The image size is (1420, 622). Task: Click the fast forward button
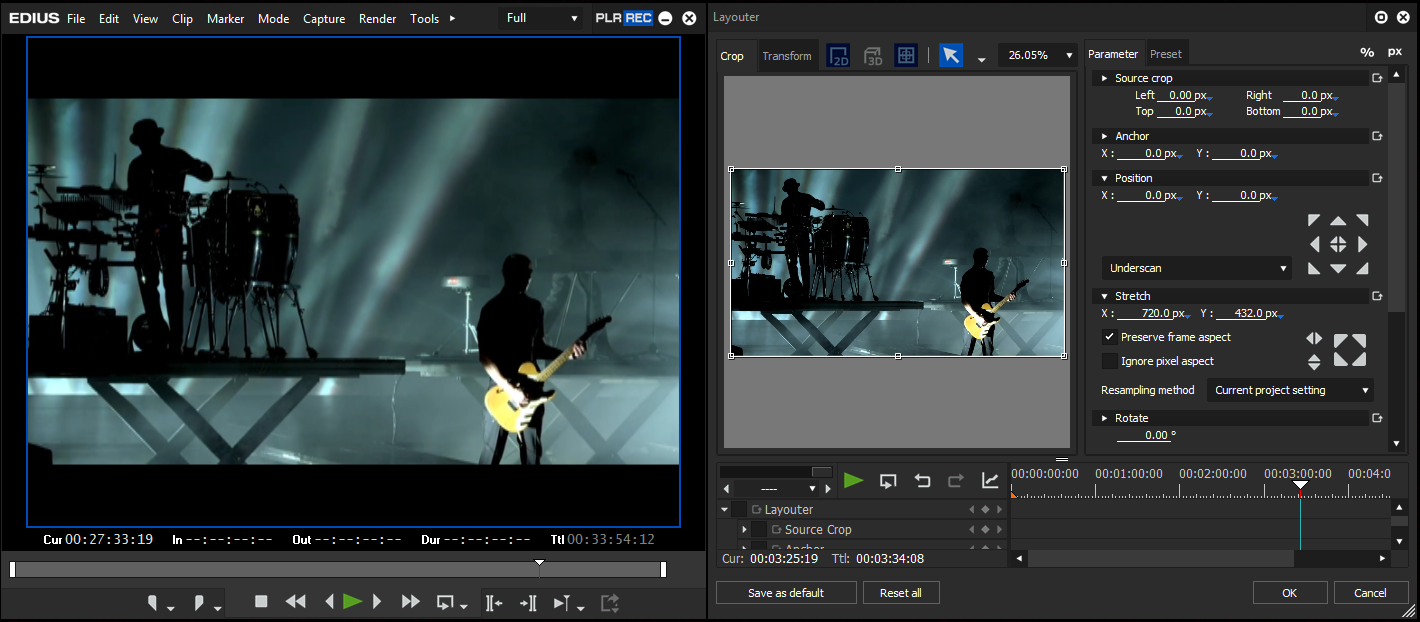point(410,602)
